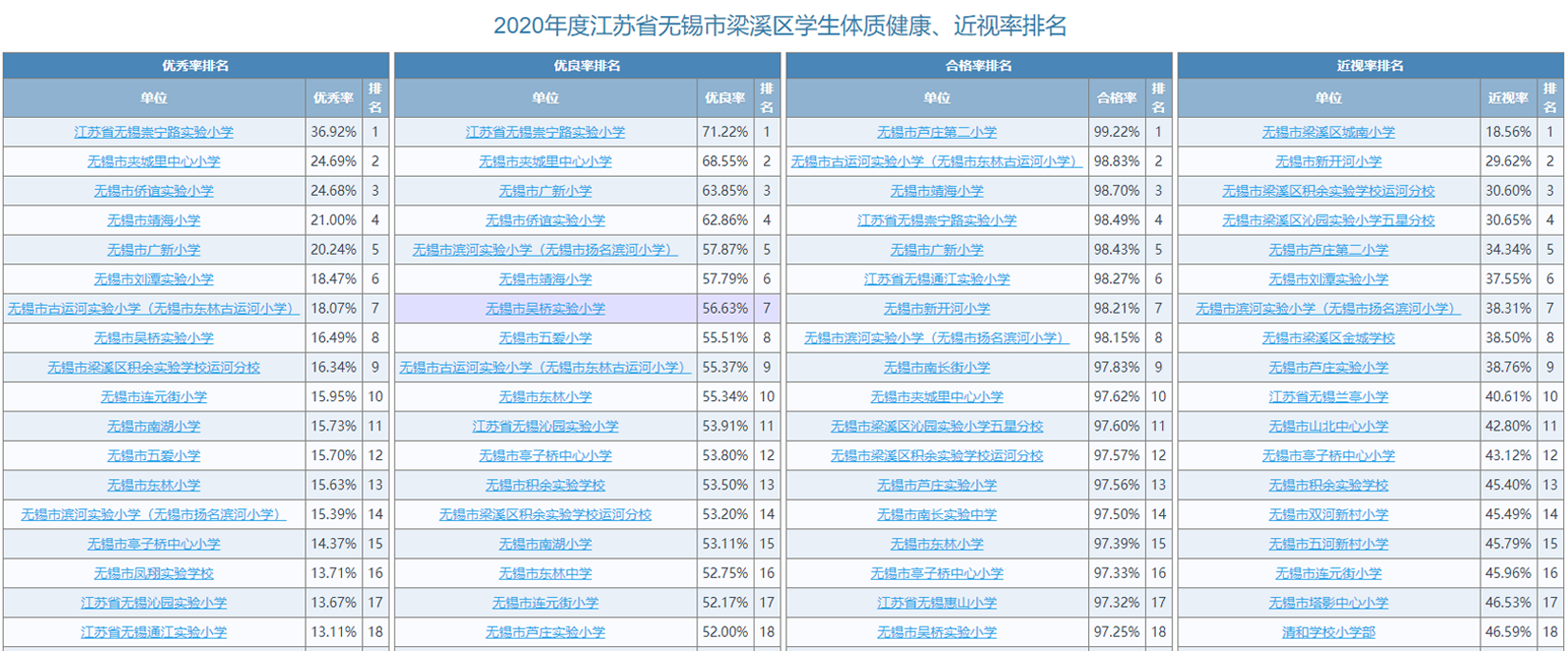Click 无锡市侨谊实验小学 link in 优秀率排名 table
Screen dimensions: 1568x651
(x=154, y=191)
